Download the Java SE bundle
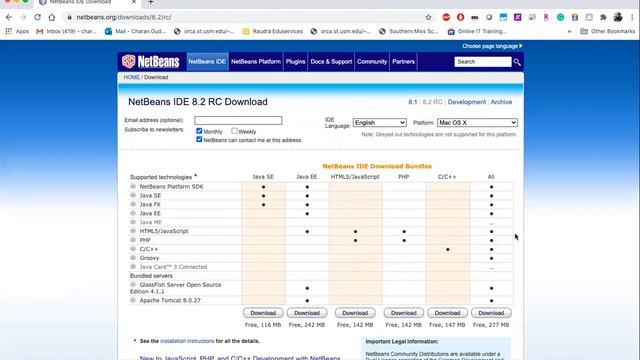The height and width of the screenshot is (360, 640). 263,313
